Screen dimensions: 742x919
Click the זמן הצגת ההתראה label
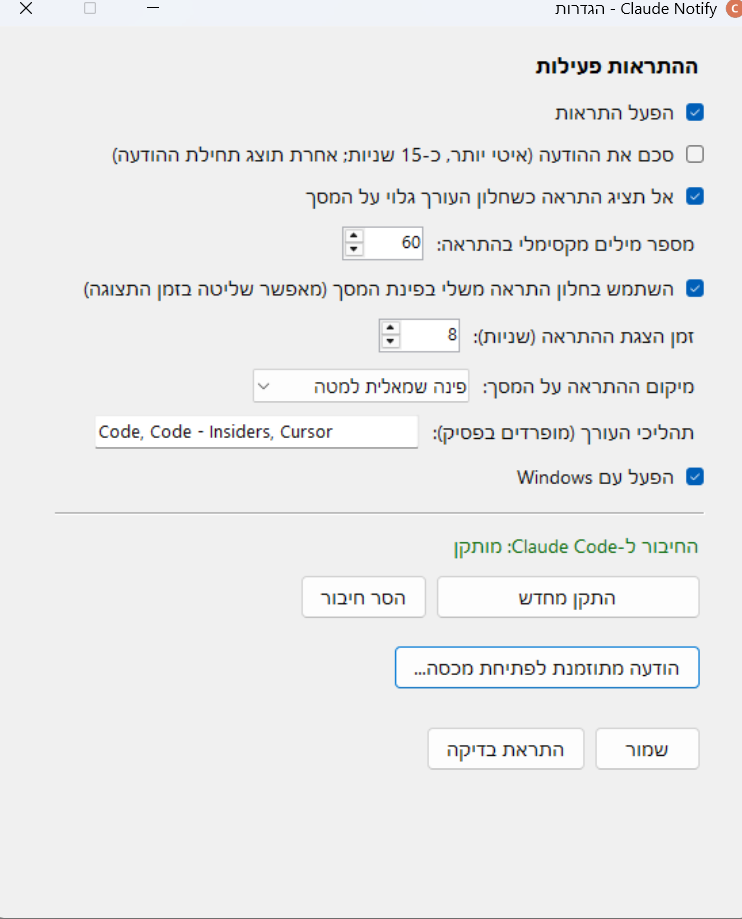(584, 336)
